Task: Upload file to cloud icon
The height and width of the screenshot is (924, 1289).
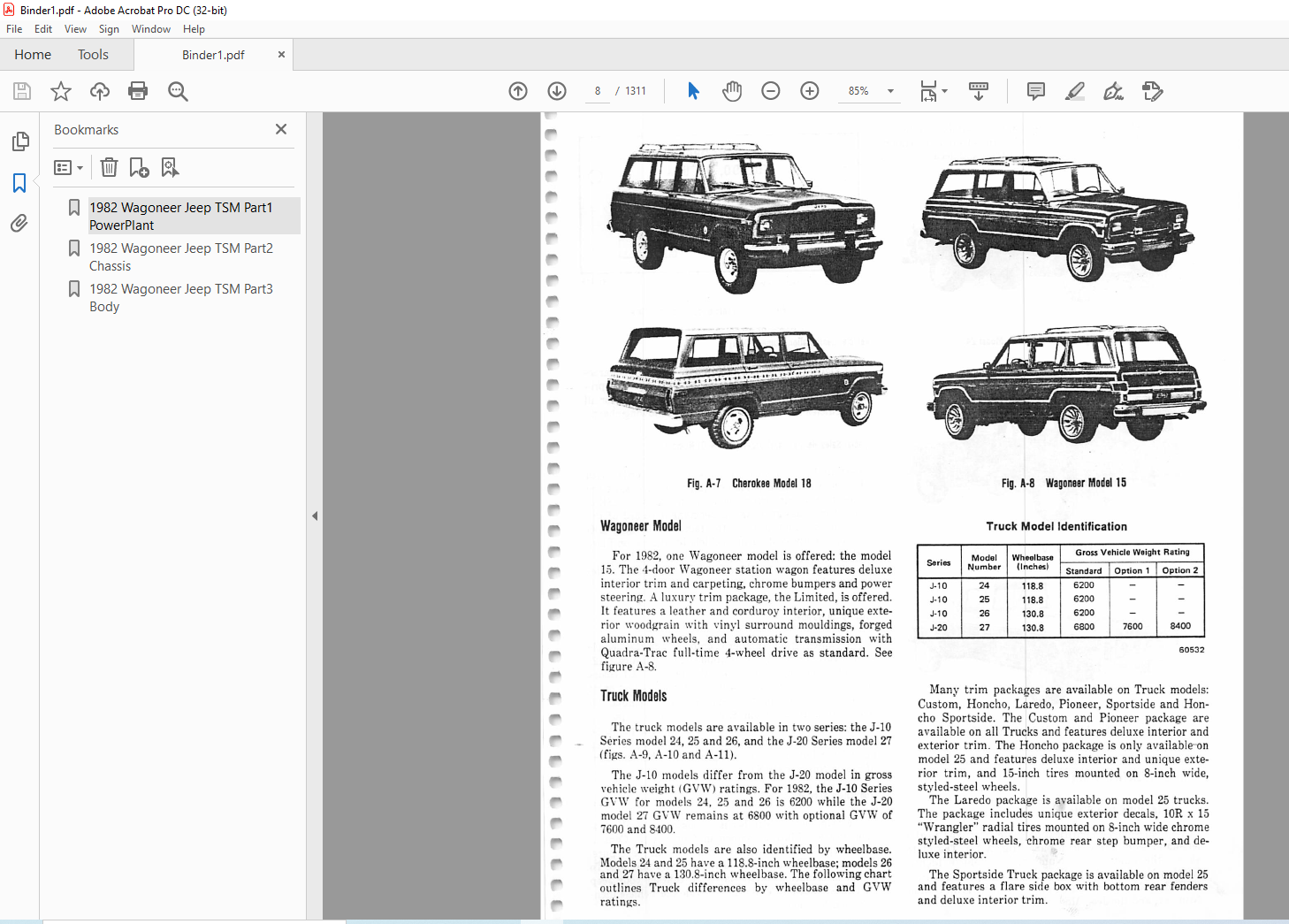Action: pos(100,91)
